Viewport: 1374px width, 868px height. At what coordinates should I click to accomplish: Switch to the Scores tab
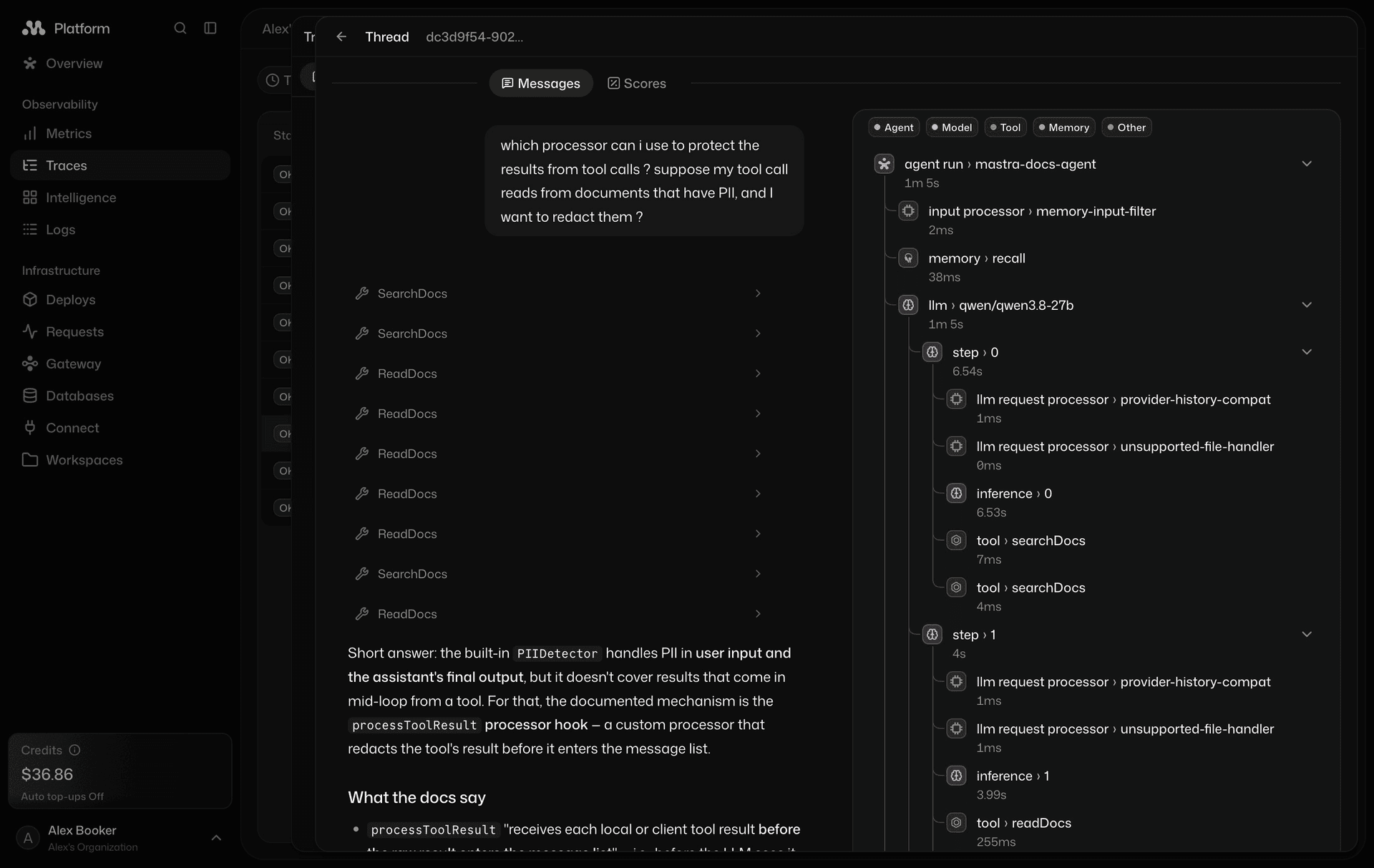[x=637, y=84]
